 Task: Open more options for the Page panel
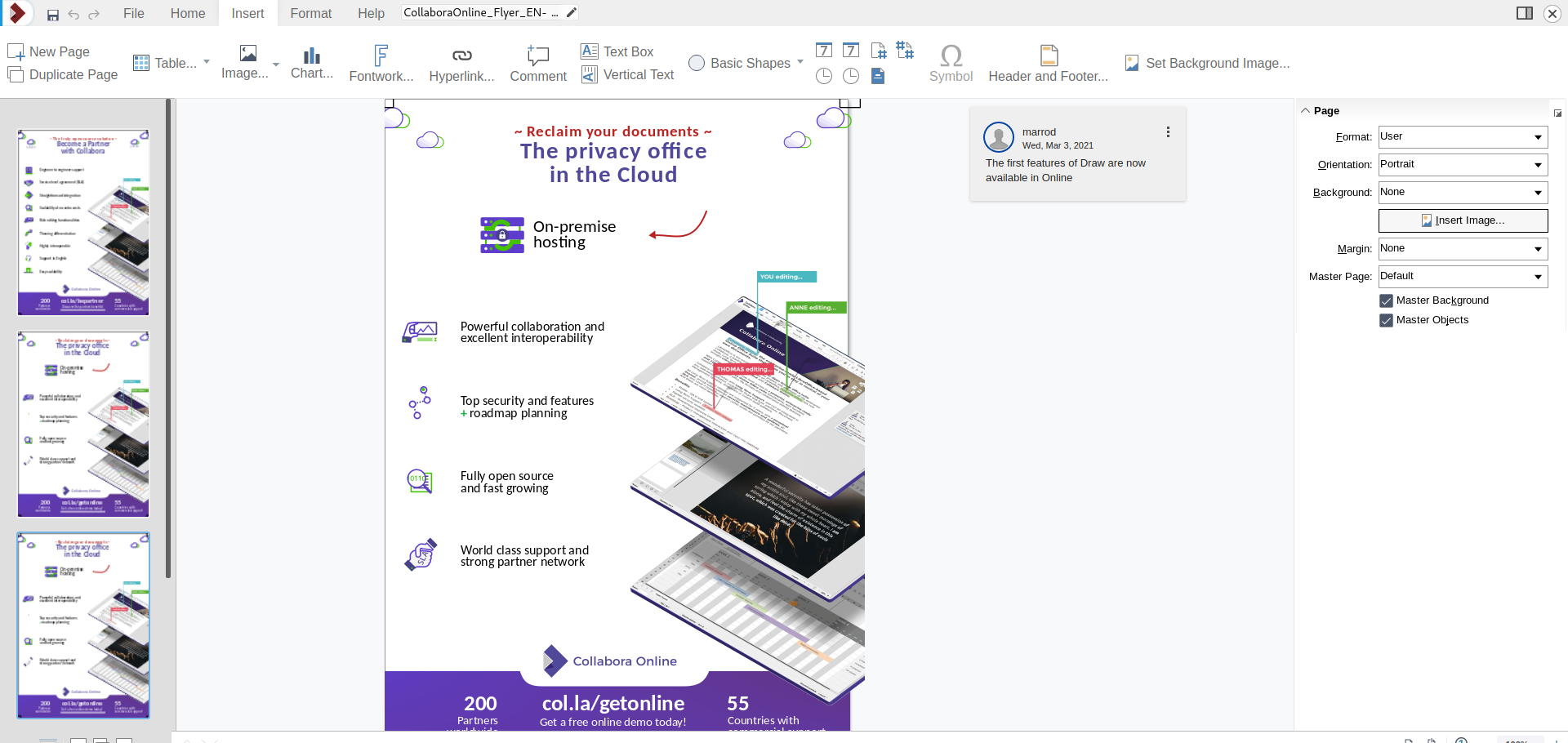pos(1557,113)
